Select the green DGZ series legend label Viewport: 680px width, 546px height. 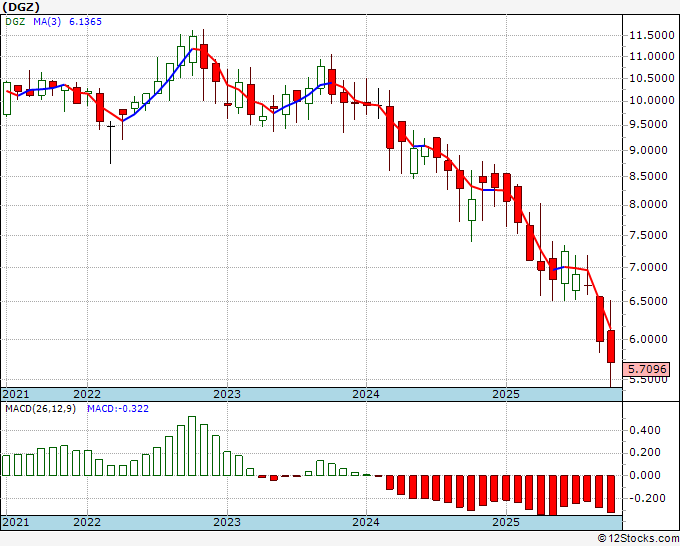coord(15,21)
